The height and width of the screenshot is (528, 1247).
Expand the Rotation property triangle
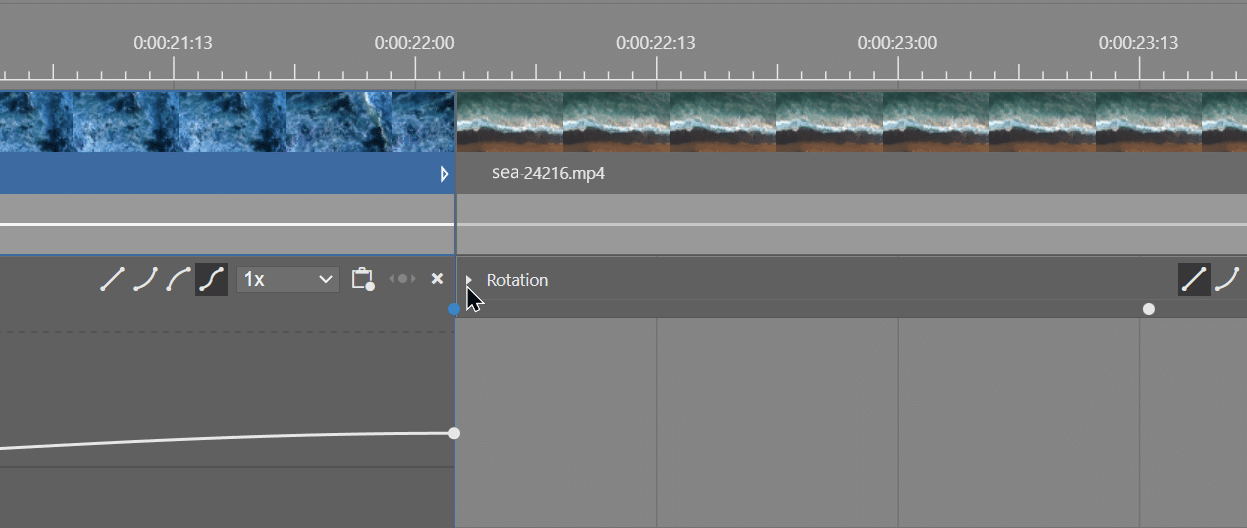point(469,281)
